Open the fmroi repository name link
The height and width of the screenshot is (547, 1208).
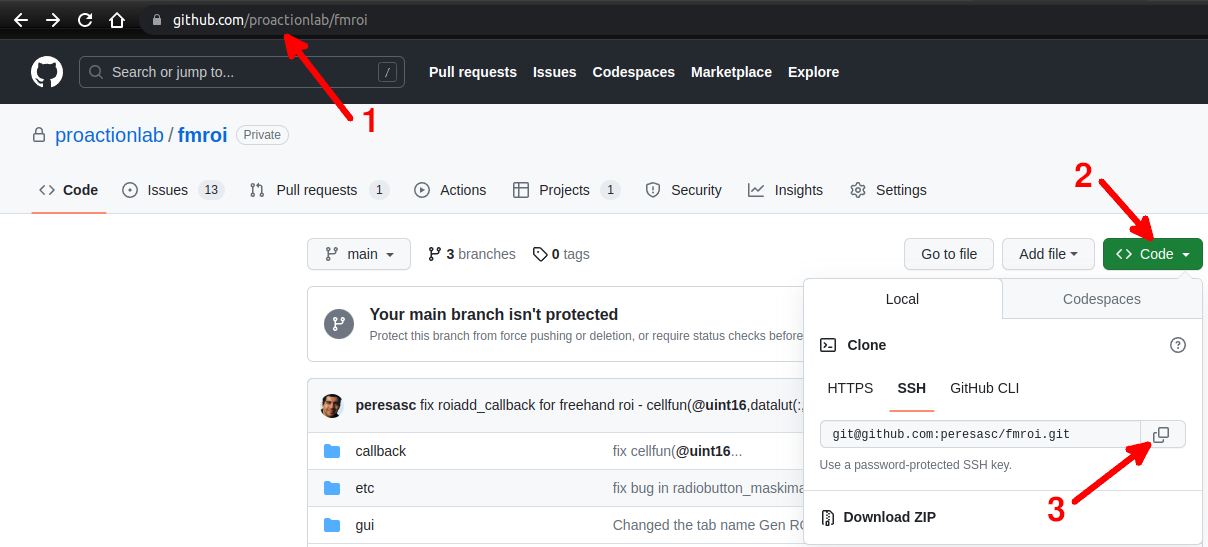coord(203,135)
